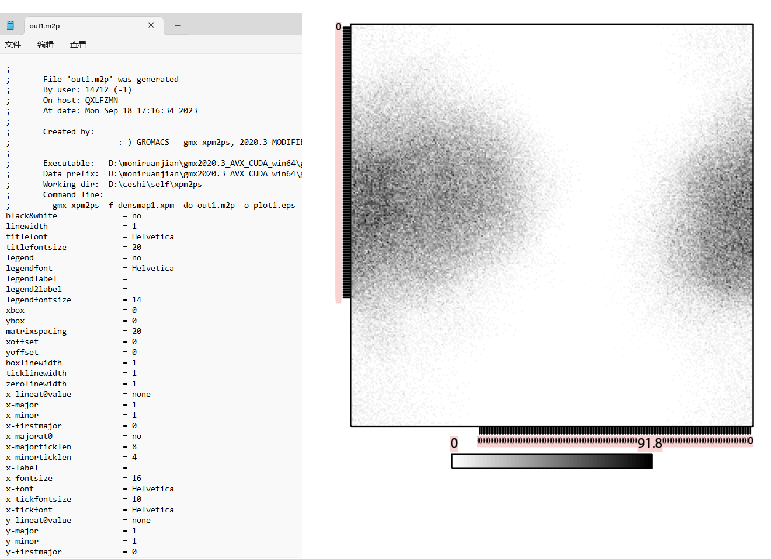Click the new tab button beside the out1.m2p tab
The width and height of the screenshot is (771, 559).
(178, 26)
